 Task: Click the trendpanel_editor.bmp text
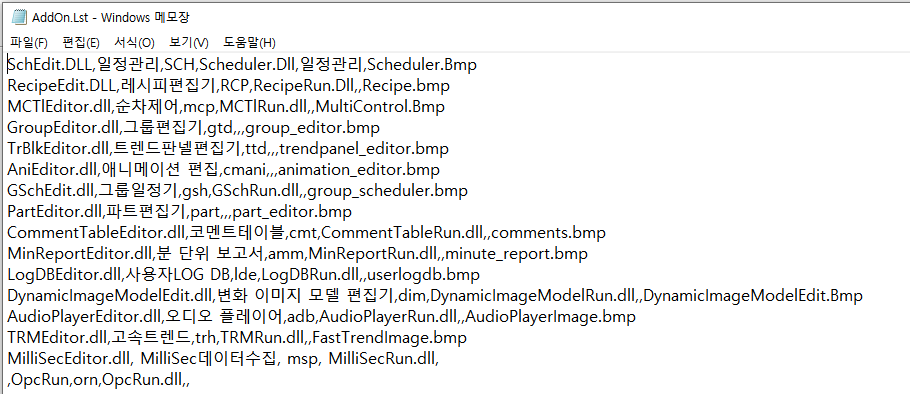pos(364,149)
